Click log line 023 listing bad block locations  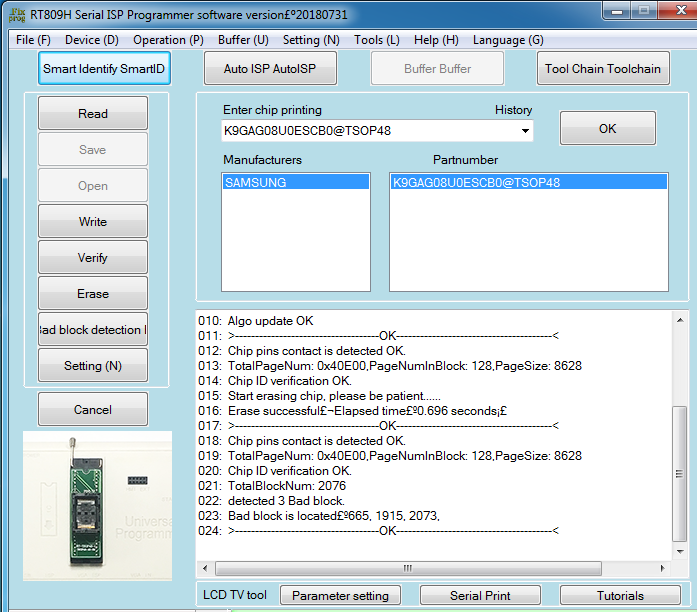point(319,516)
